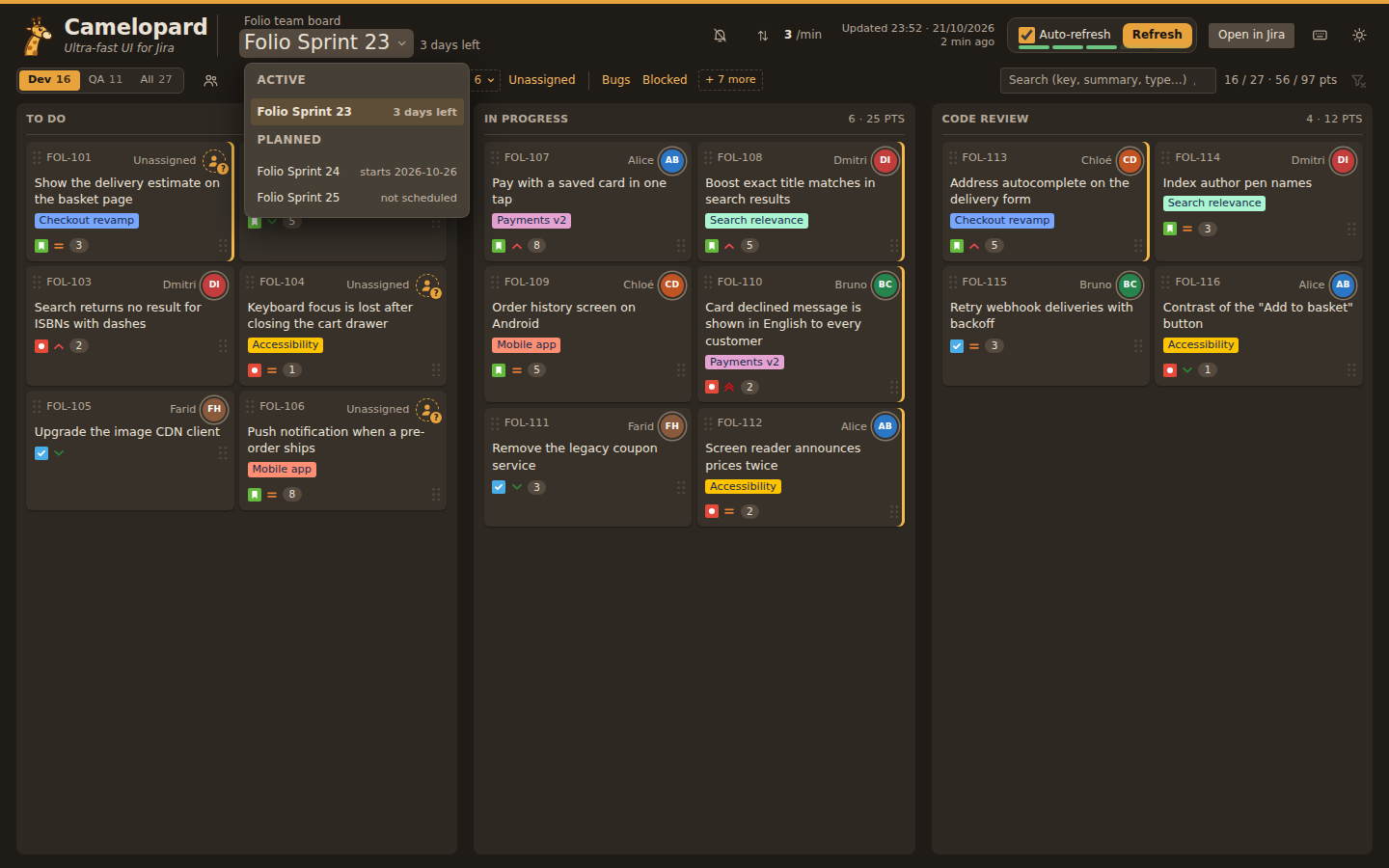
Task: Click Alice's AB avatar on FOL-107
Action: pyautogui.click(x=672, y=161)
